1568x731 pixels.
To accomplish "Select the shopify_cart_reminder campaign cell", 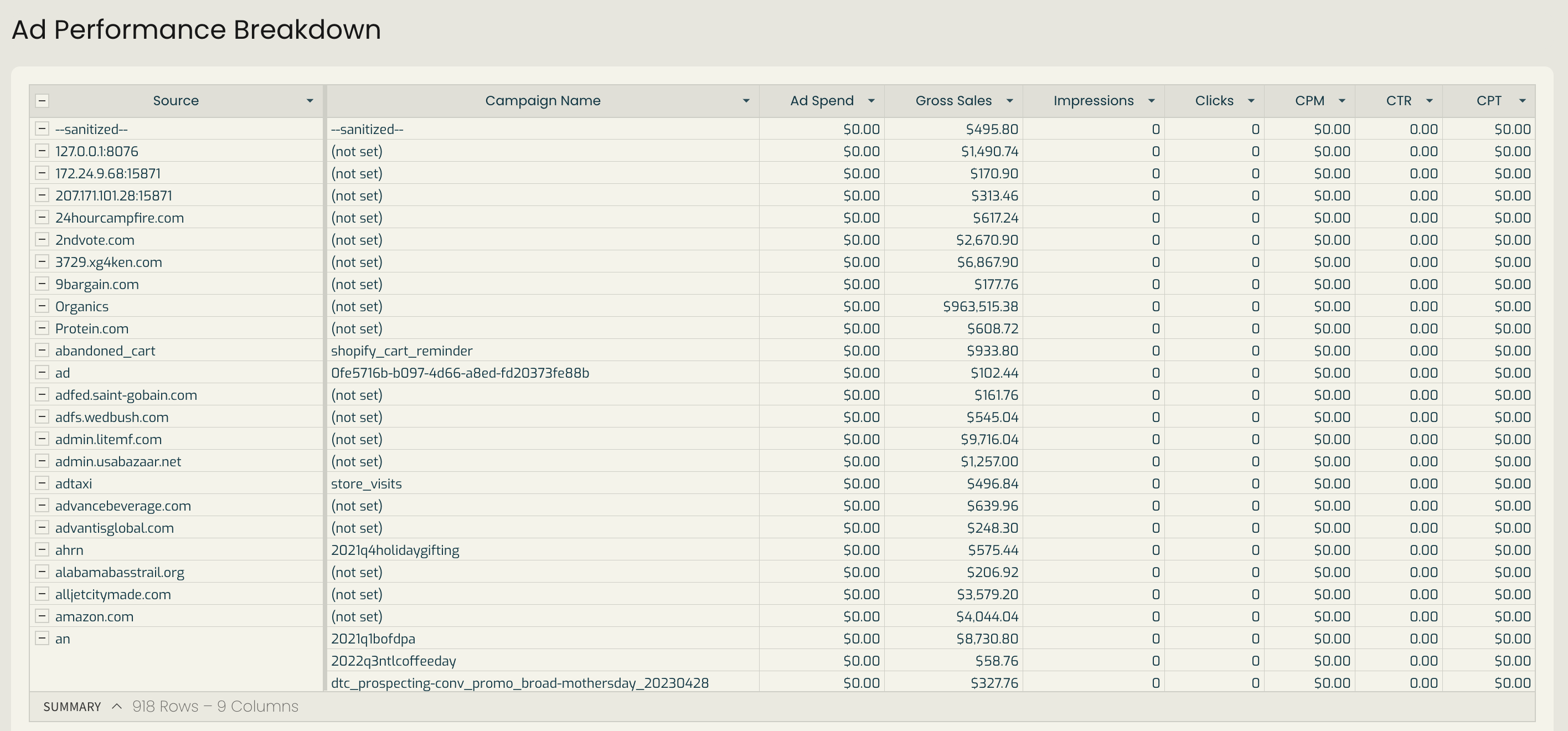I will (x=543, y=351).
